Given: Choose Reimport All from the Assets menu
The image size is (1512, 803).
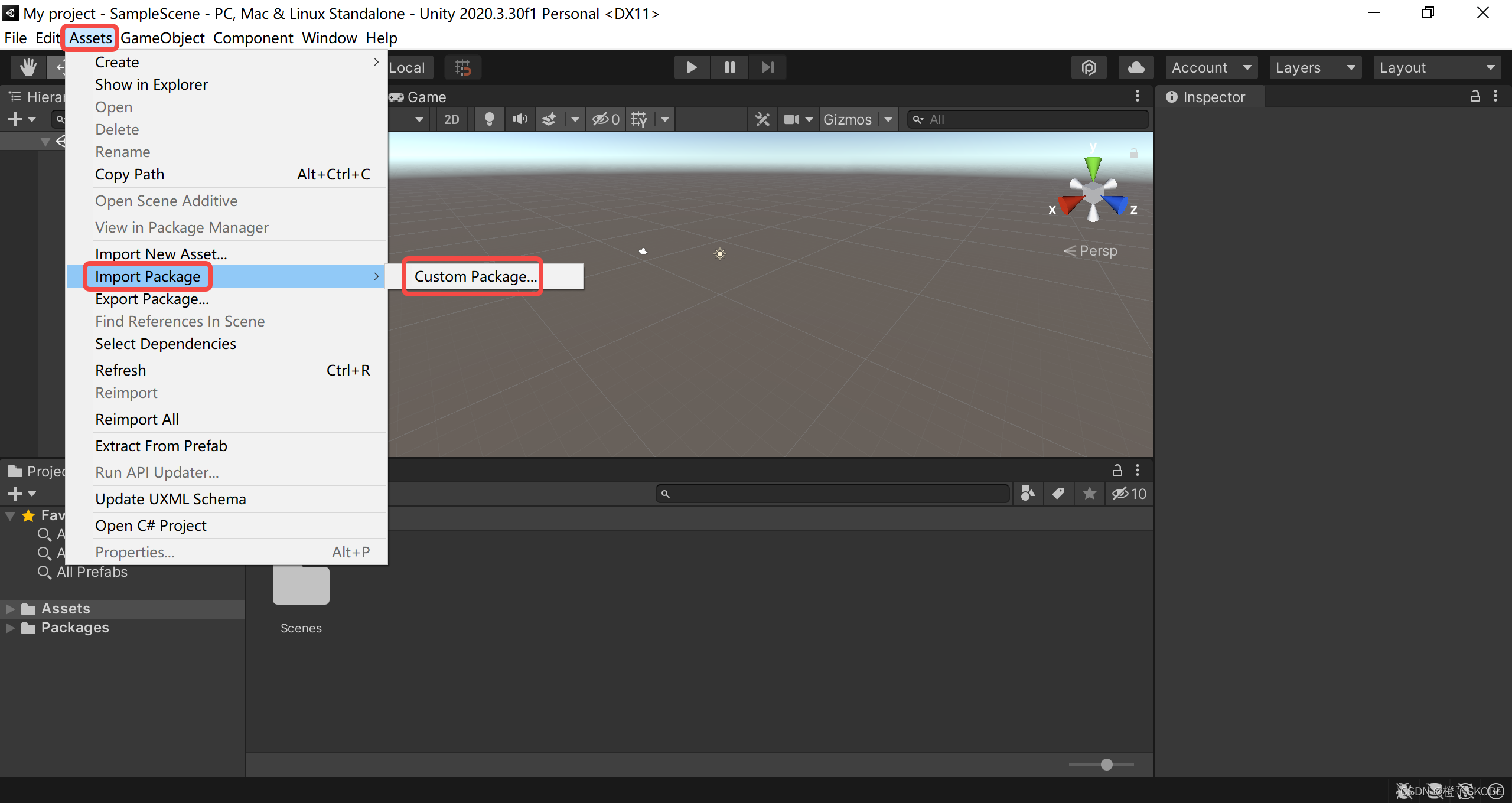Looking at the screenshot, I should click(x=136, y=419).
